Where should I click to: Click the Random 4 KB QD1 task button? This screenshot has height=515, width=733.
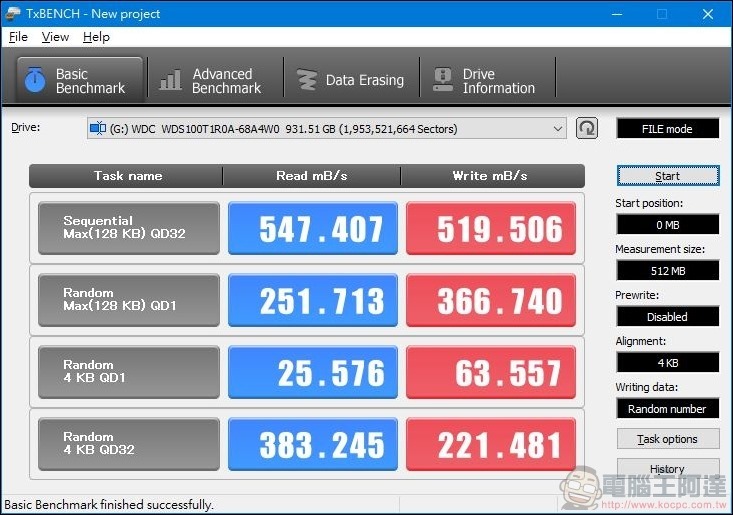tap(129, 372)
